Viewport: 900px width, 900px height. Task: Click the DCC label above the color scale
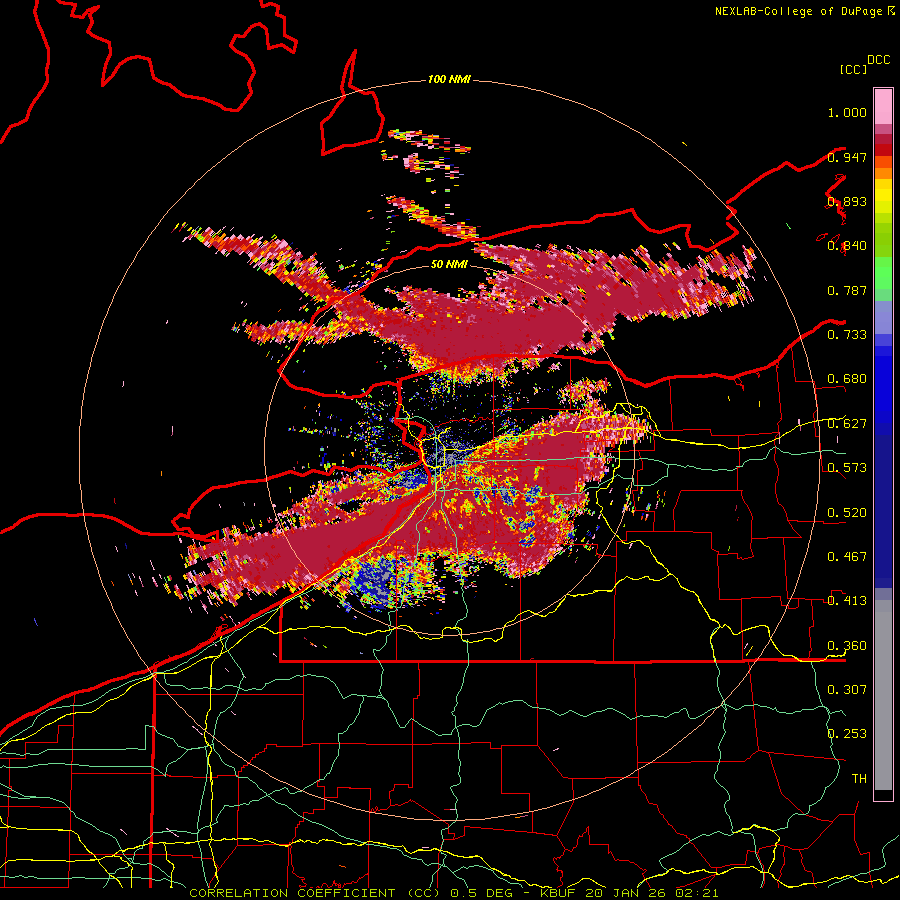tap(878, 60)
